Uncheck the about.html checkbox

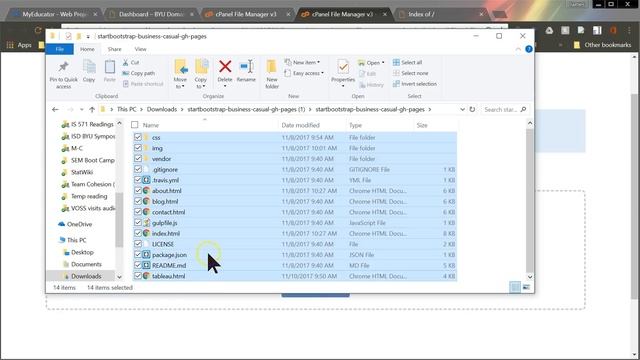point(138,191)
